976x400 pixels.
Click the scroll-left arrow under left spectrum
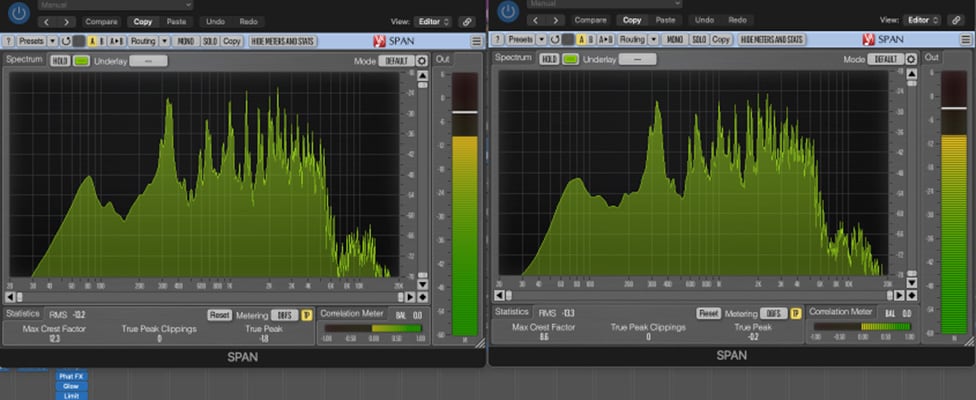[10, 297]
